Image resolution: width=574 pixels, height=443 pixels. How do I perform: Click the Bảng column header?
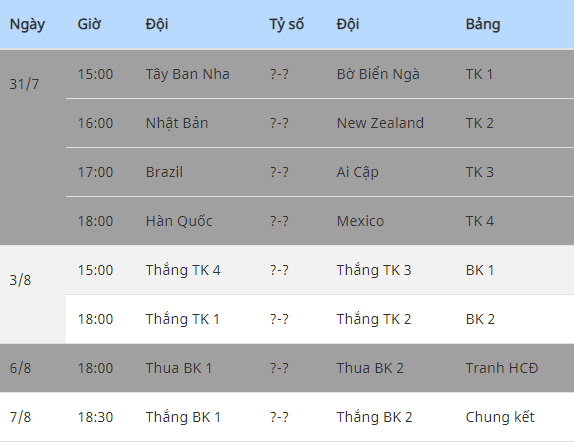click(x=483, y=25)
